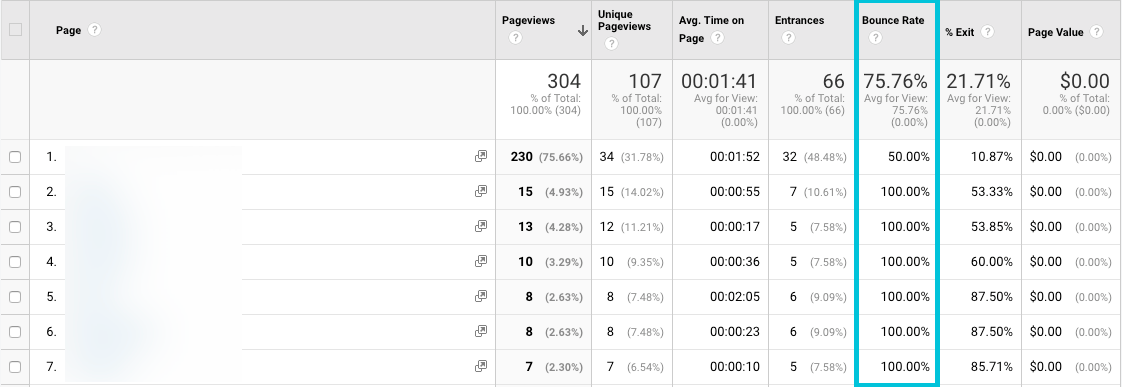Check the checkbox for row 6

click(x=15, y=332)
